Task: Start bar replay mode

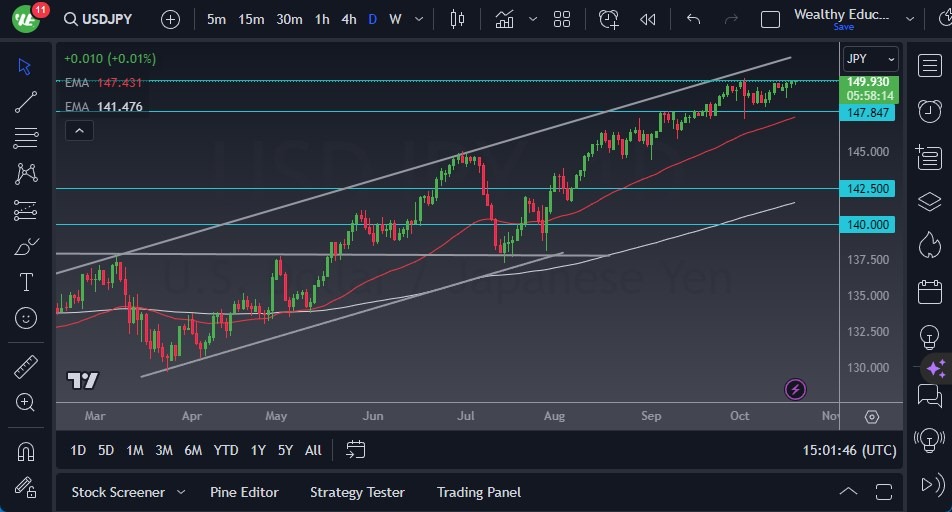Action: tap(648, 19)
